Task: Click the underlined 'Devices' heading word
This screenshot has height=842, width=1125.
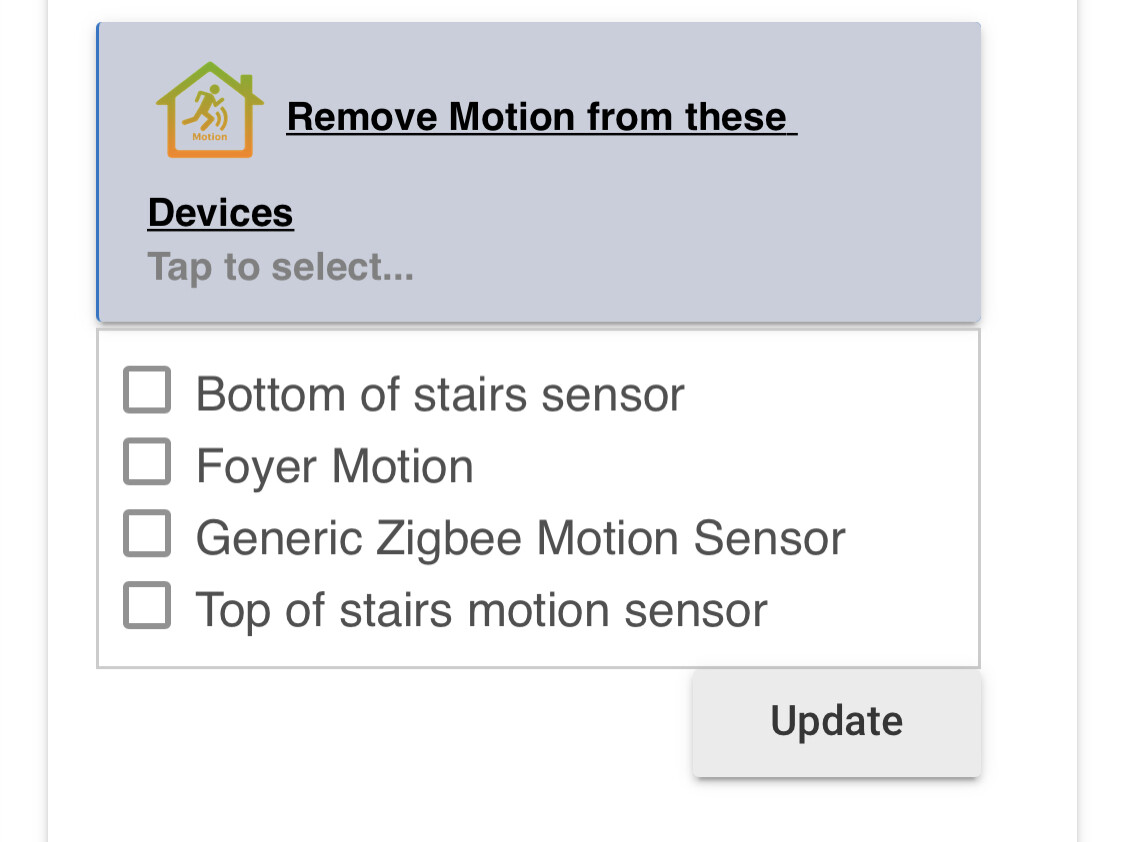Action: [220, 213]
